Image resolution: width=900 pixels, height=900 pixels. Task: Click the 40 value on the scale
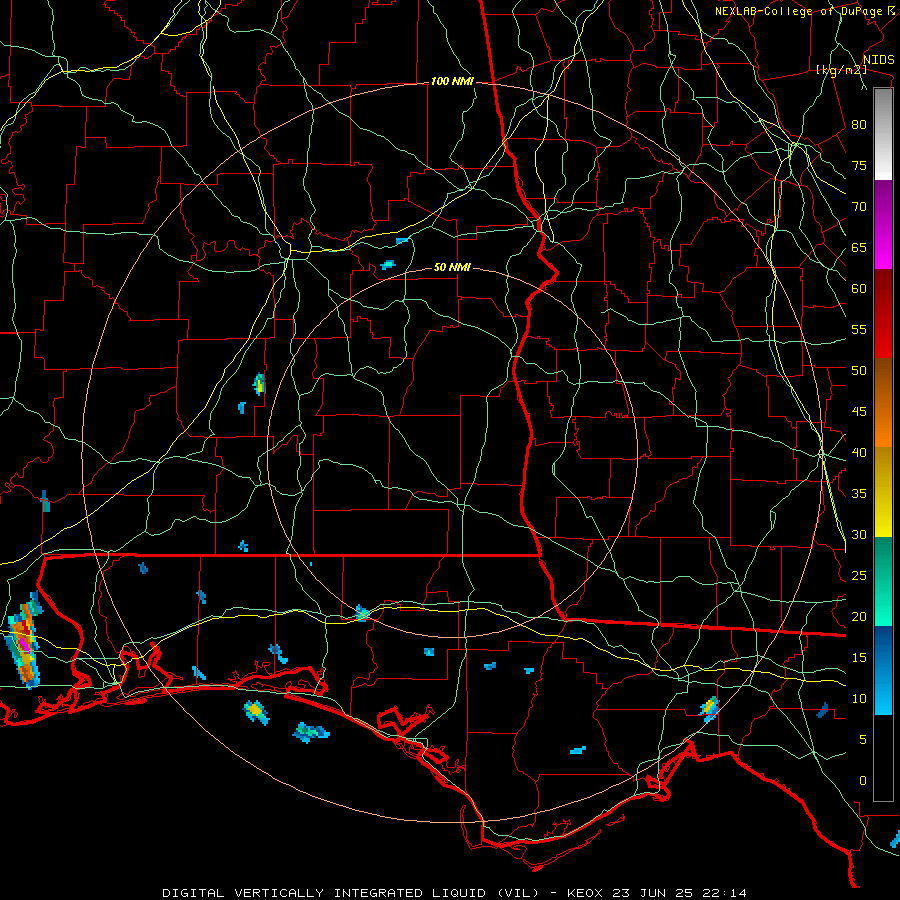coord(859,453)
